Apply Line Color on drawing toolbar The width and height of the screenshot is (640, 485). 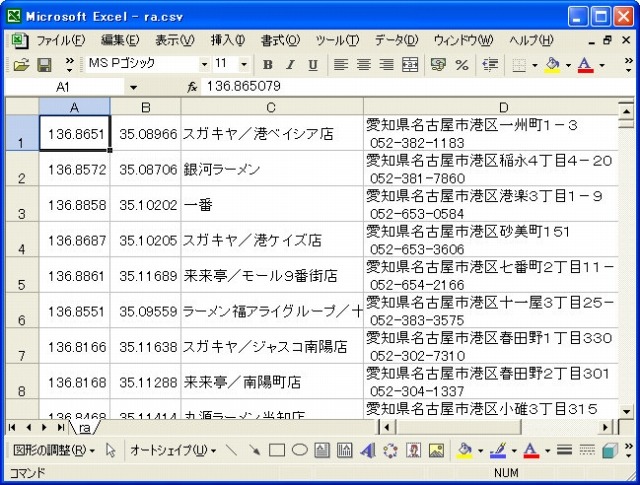[x=498, y=450]
